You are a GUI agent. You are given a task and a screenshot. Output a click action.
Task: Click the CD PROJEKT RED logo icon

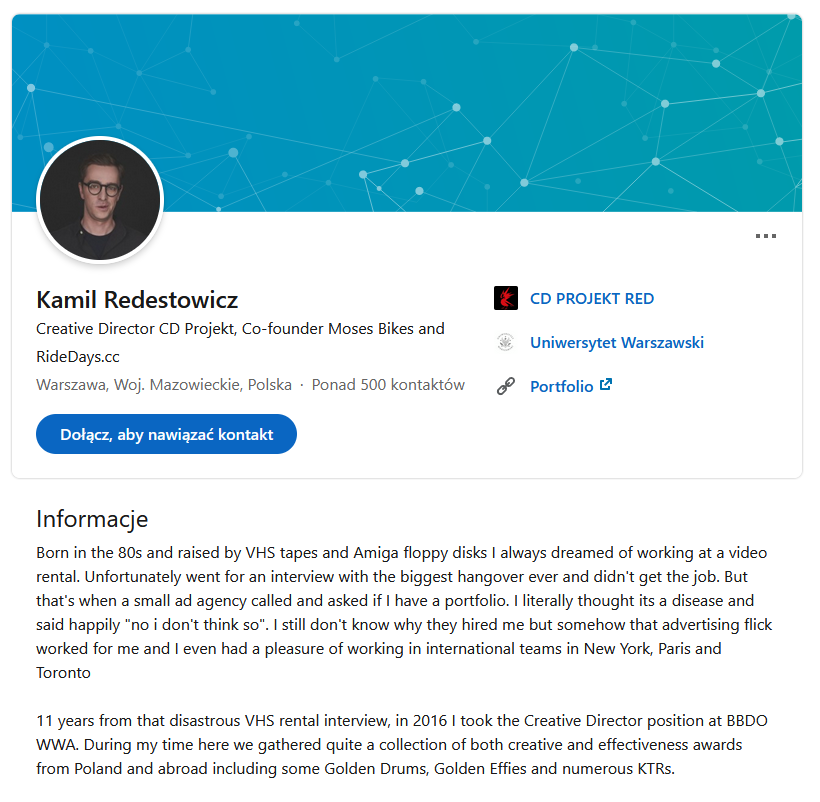(506, 298)
